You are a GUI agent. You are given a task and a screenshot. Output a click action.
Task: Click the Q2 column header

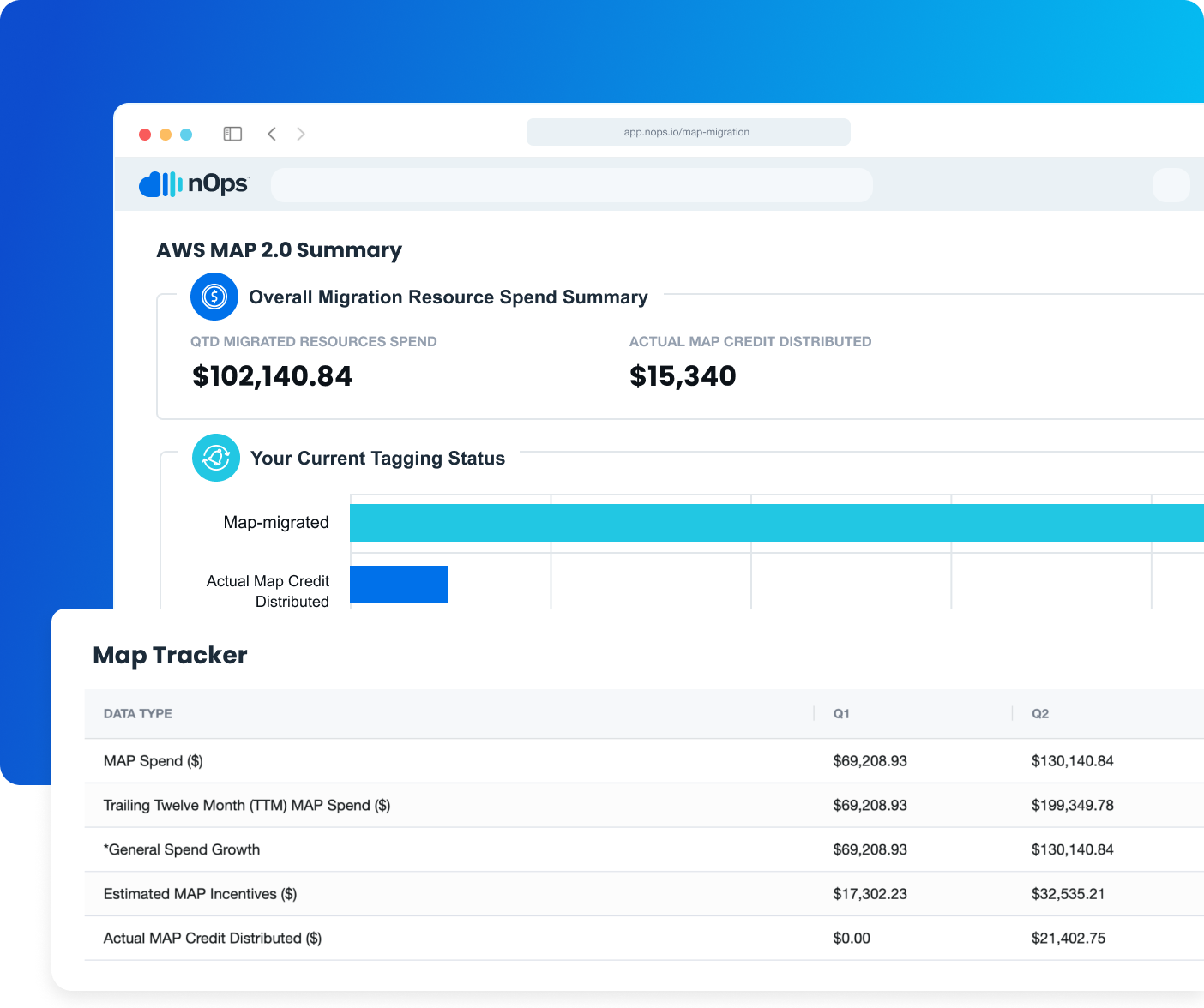[1040, 714]
